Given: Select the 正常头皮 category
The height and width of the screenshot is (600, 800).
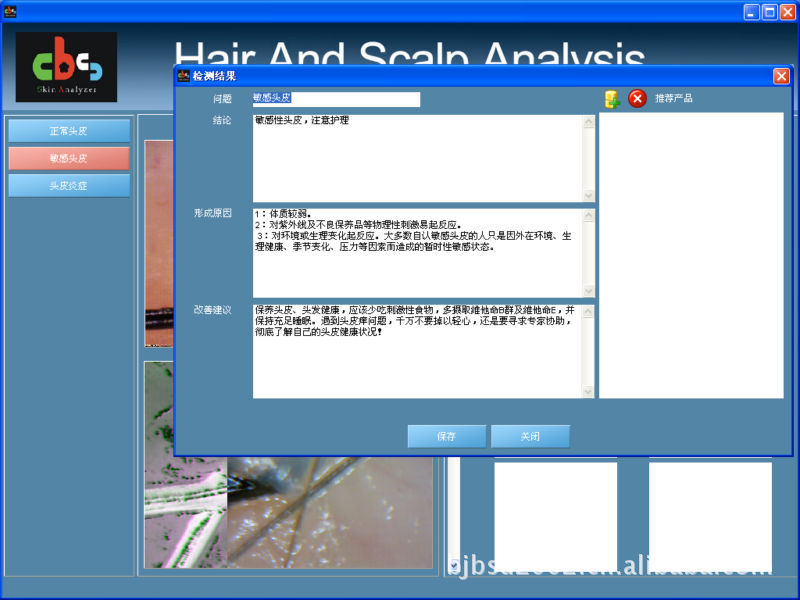Looking at the screenshot, I should point(69,131).
